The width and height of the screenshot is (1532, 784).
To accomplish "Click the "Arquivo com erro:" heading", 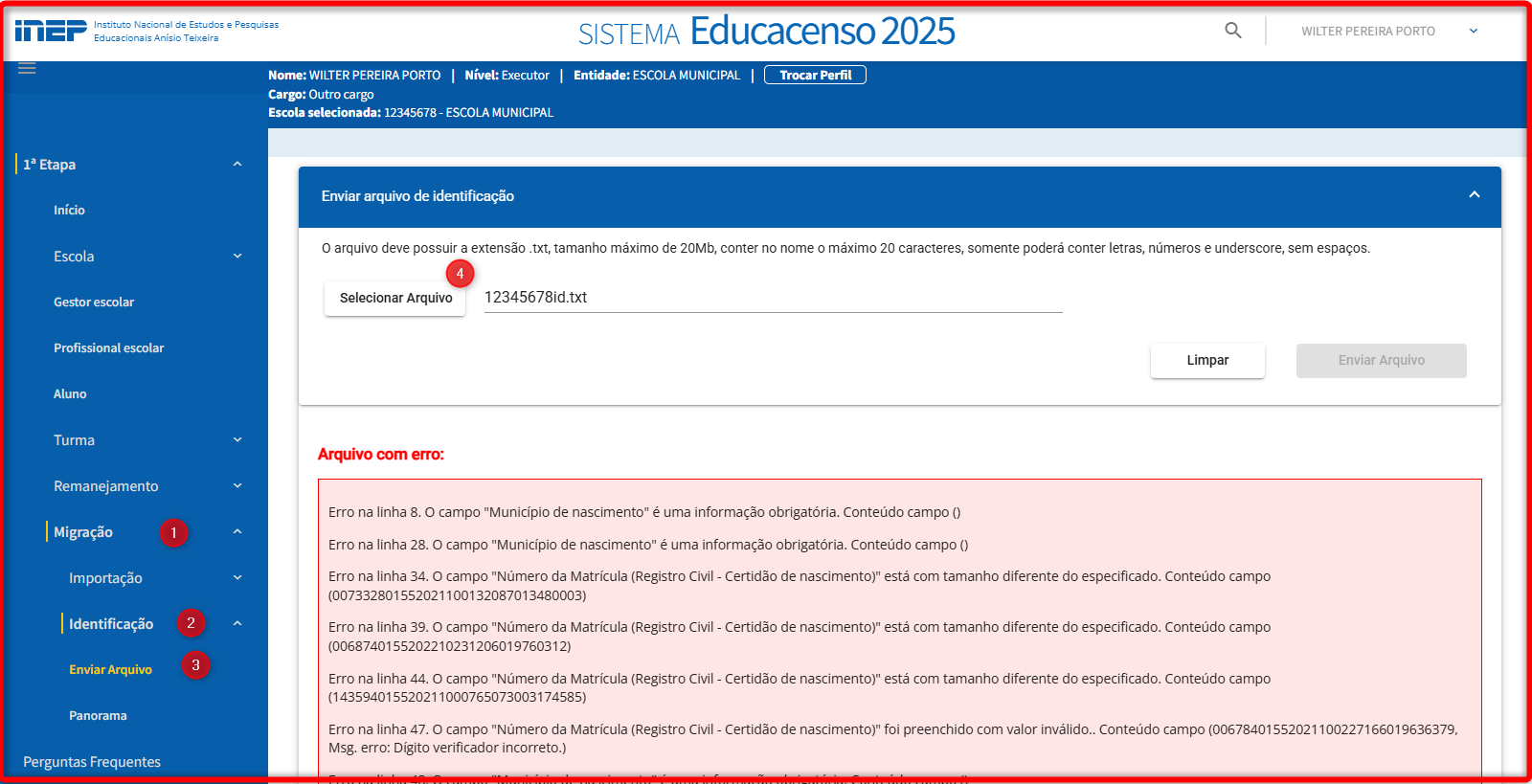I will [381, 454].
